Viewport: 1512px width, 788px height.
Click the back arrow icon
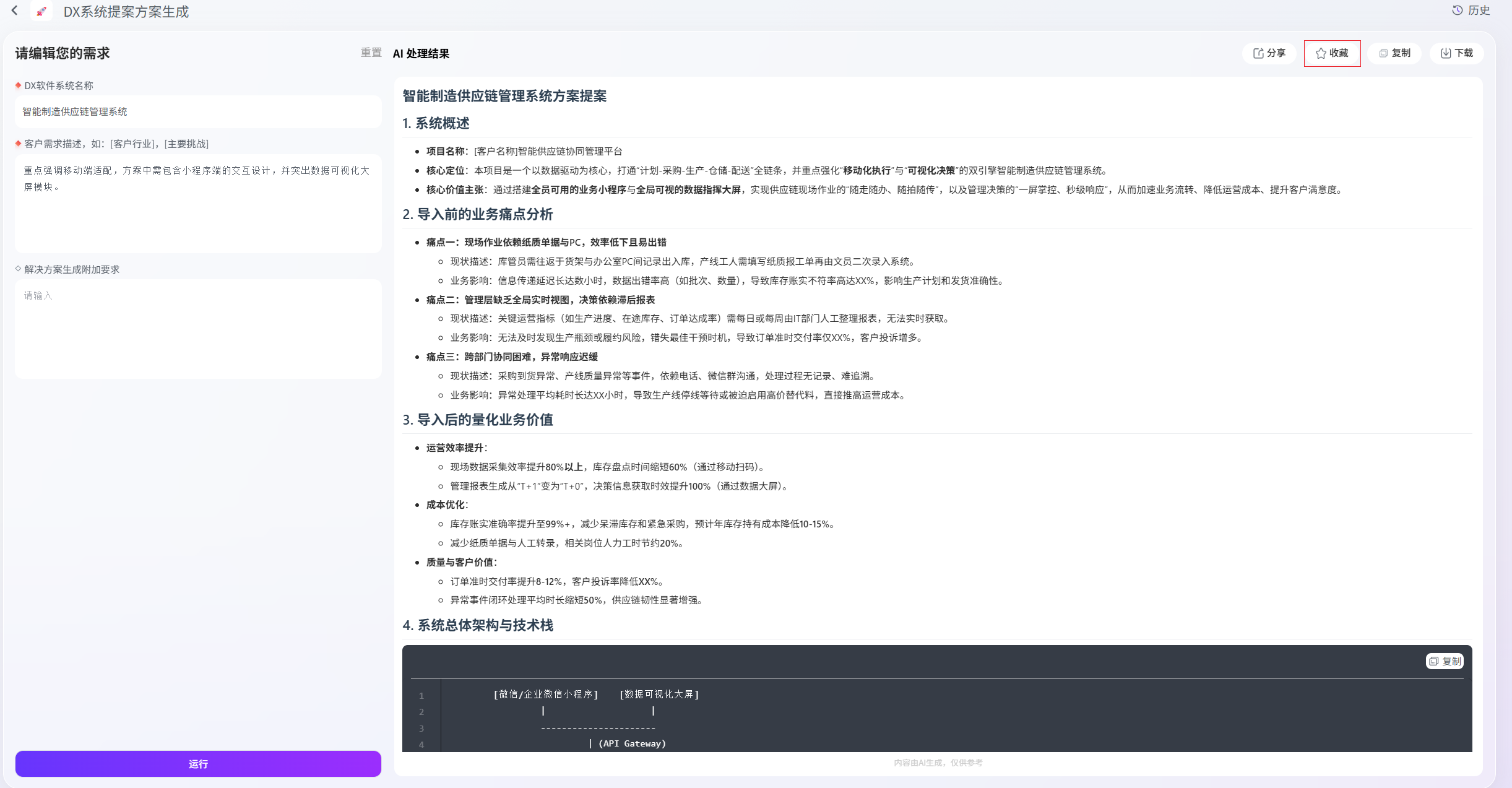(15, 11)
